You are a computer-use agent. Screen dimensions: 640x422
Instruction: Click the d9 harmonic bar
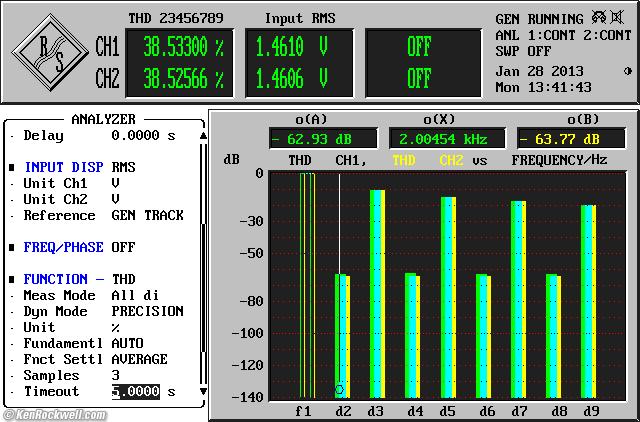pos(589,302)
